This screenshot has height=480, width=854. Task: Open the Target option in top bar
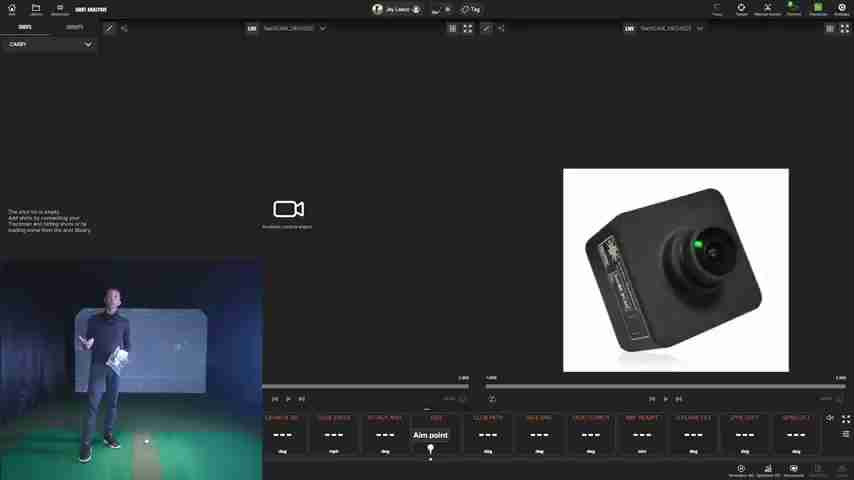(741, 9)
